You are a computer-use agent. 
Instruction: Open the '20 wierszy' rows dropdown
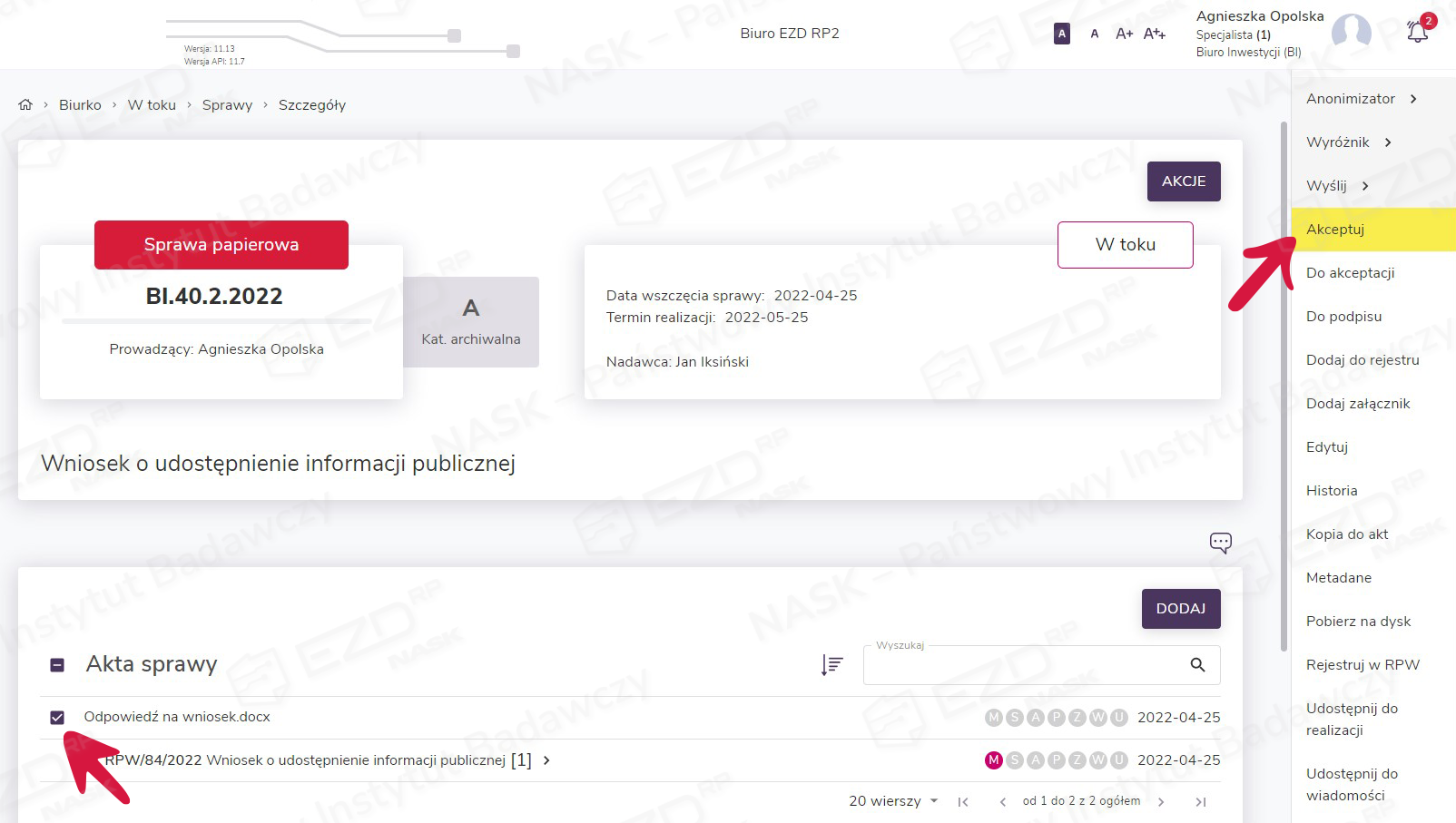tap(893, 801)
